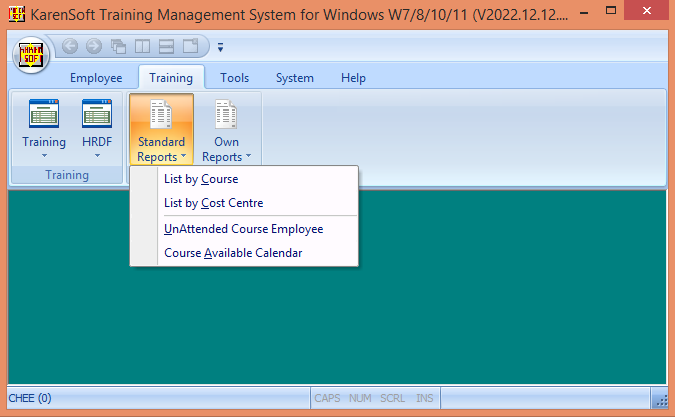Open the Training ribbon button dropdown
The image size is (675, 417).
tap(44, 129)
